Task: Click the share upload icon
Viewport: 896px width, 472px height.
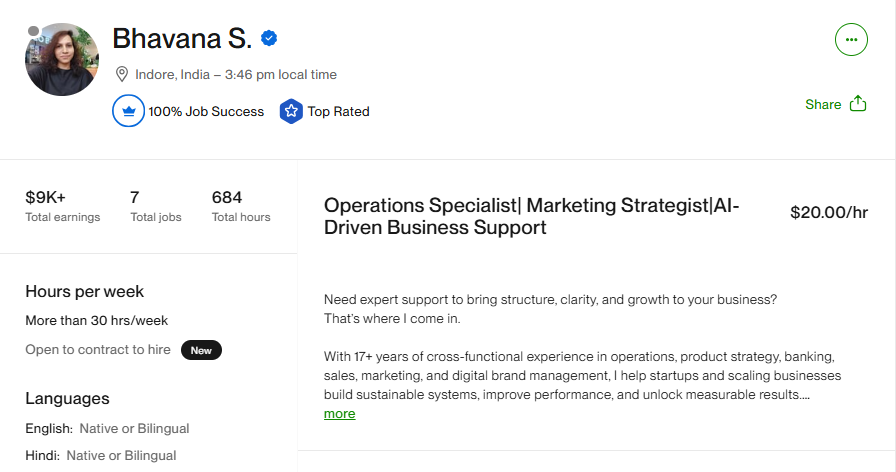Action: [858, 104]
